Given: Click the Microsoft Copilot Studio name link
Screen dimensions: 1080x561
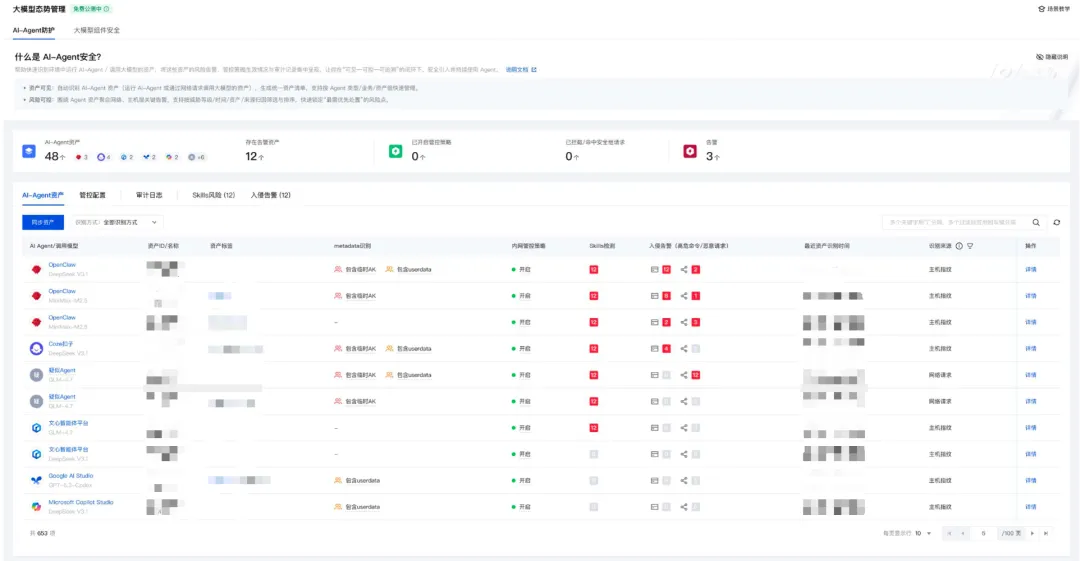Looking at the screenshot, I should [x=81, y=502].
